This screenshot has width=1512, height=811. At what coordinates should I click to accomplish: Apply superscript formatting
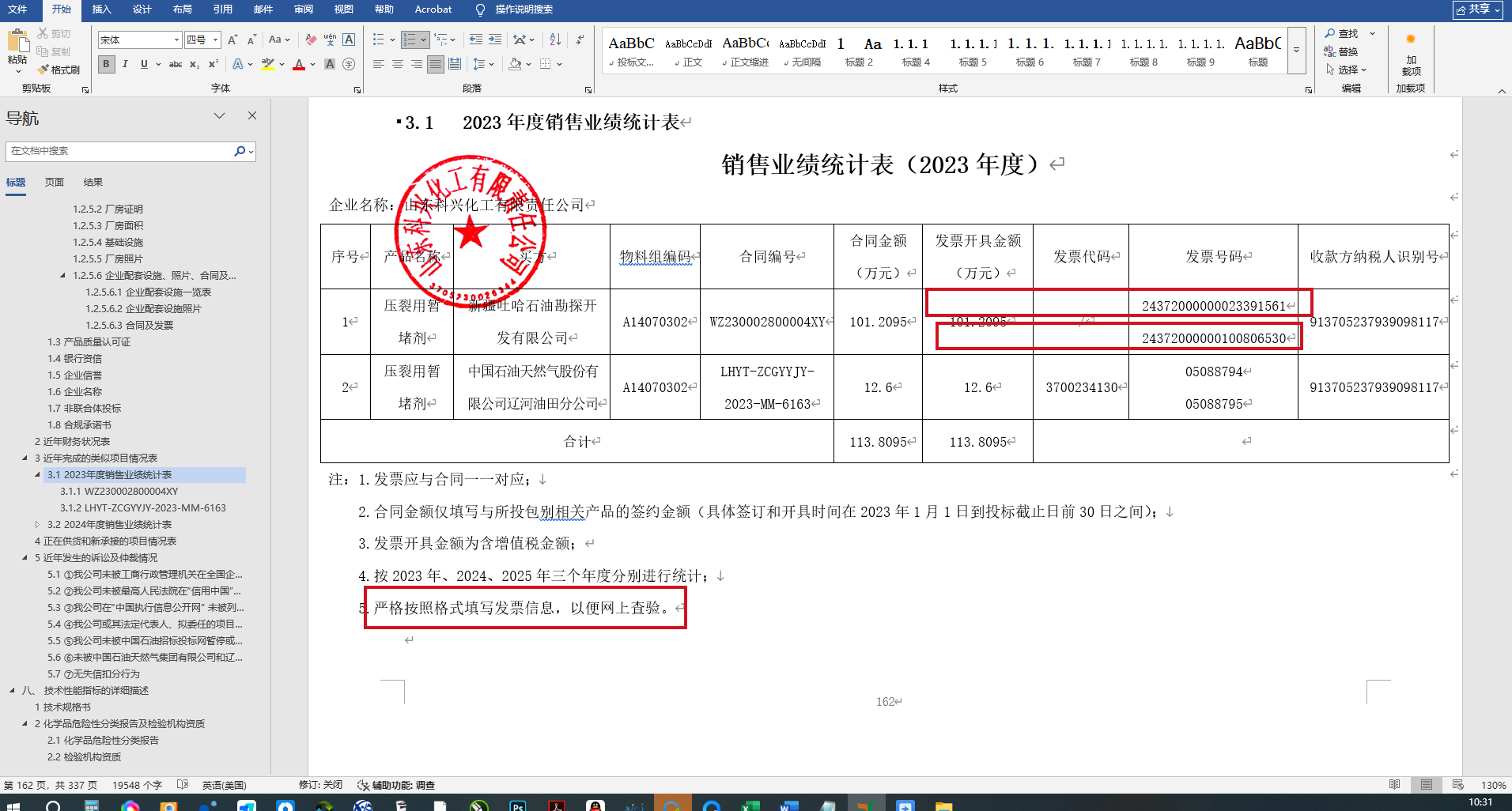(x=214, y=64)
